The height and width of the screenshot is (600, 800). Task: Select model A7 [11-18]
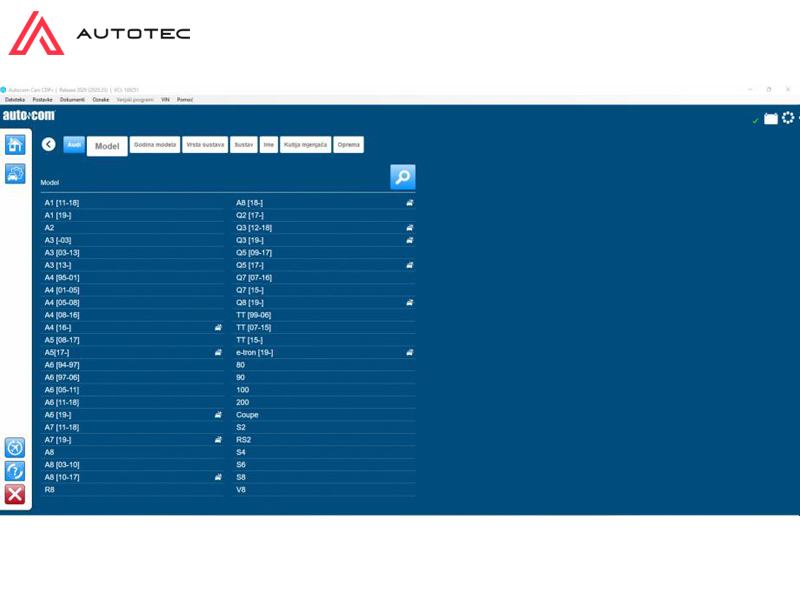(133, 428)
